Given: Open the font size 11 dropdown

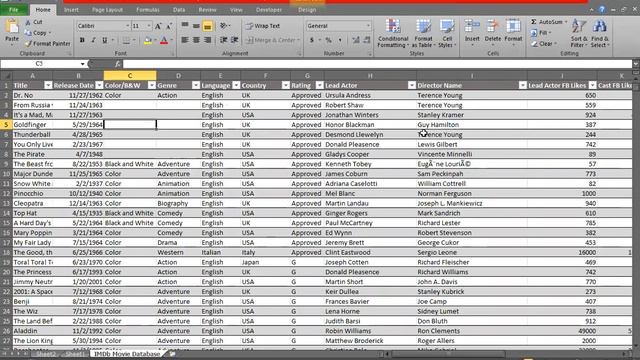Looking at the screenshot, I should [149, 26].
